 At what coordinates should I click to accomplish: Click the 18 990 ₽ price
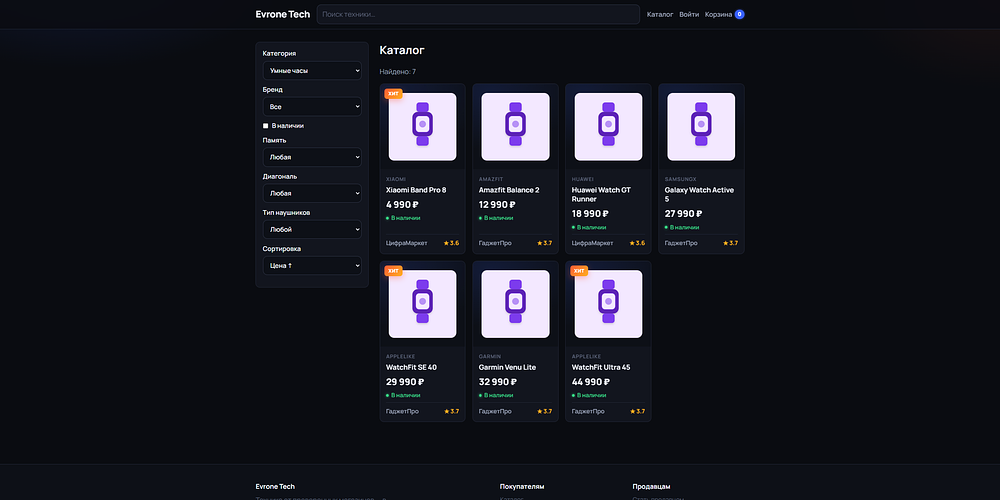click(x=590, y=214)
